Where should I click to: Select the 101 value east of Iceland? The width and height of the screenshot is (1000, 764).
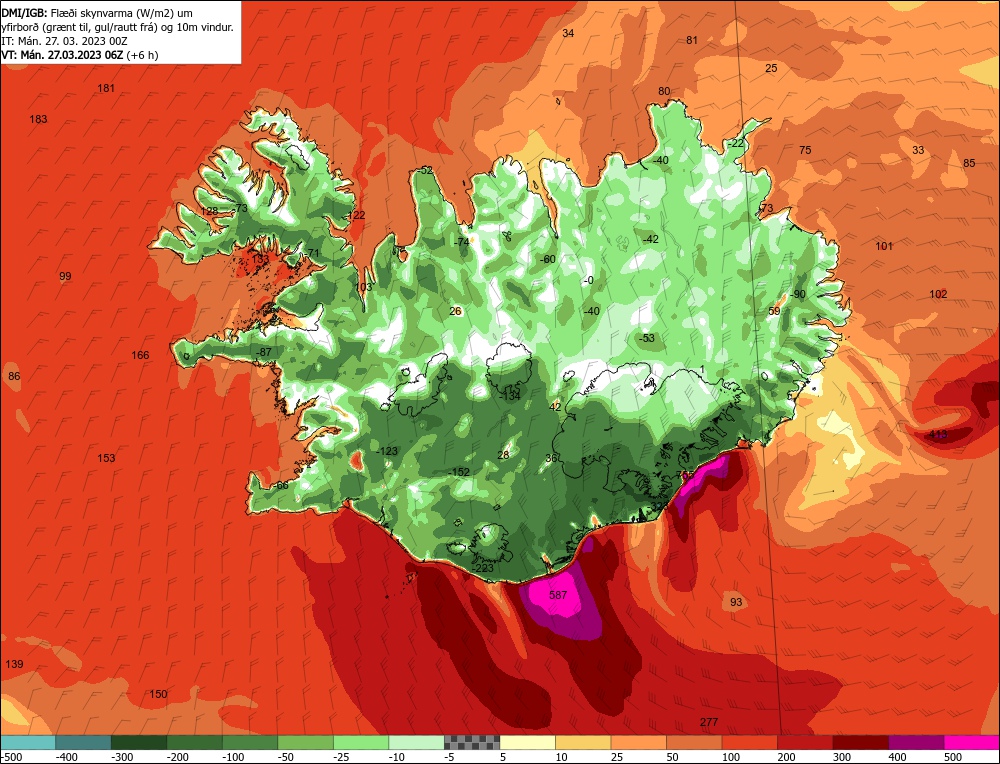(884, 246)
